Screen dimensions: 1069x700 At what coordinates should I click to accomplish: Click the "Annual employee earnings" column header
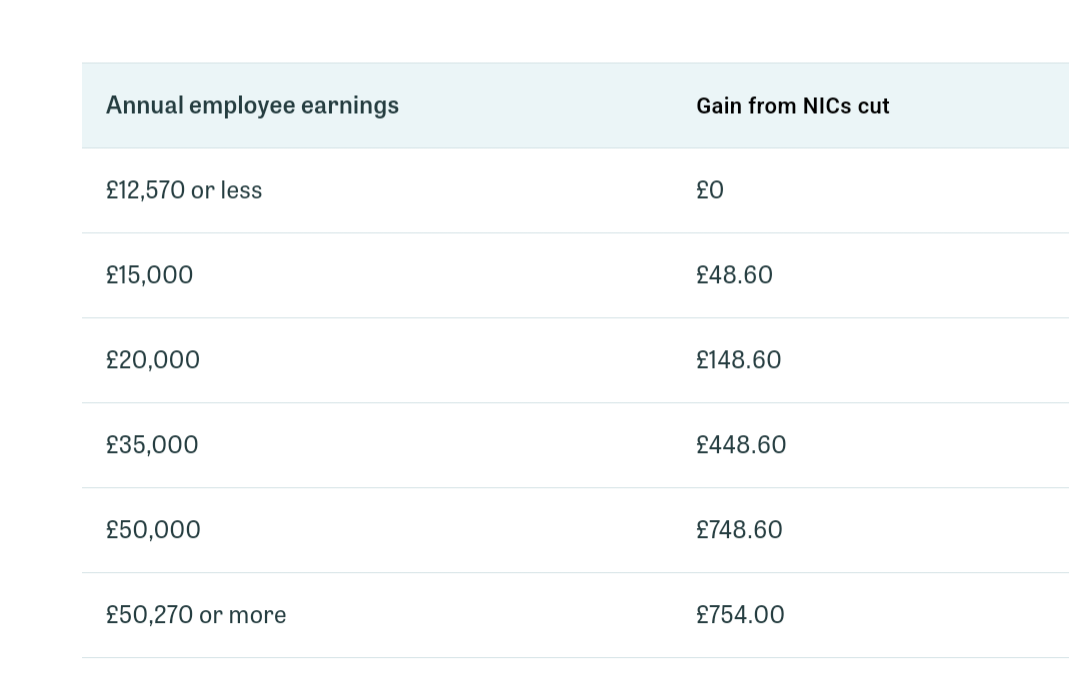pos(252,105)
